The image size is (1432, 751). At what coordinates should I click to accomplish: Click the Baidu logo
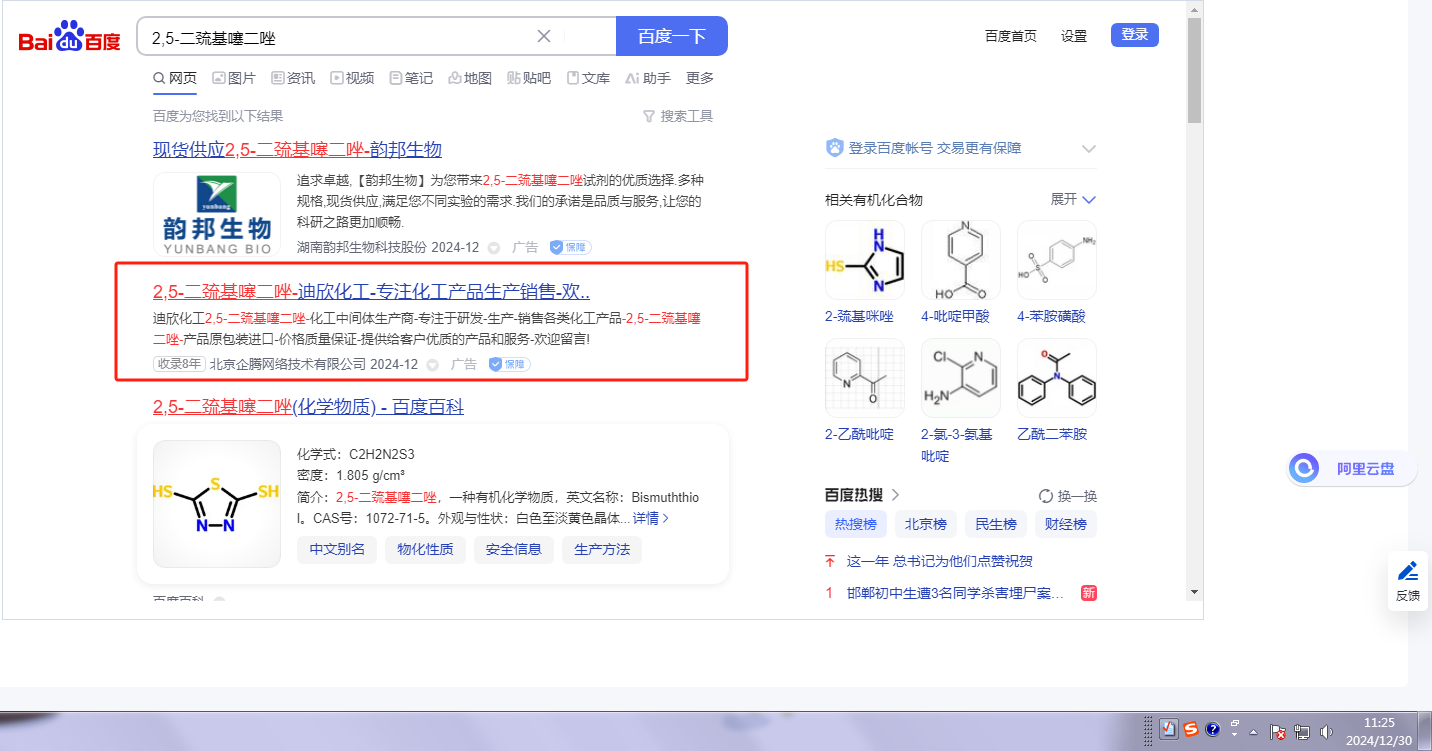[x=69, y=37]
